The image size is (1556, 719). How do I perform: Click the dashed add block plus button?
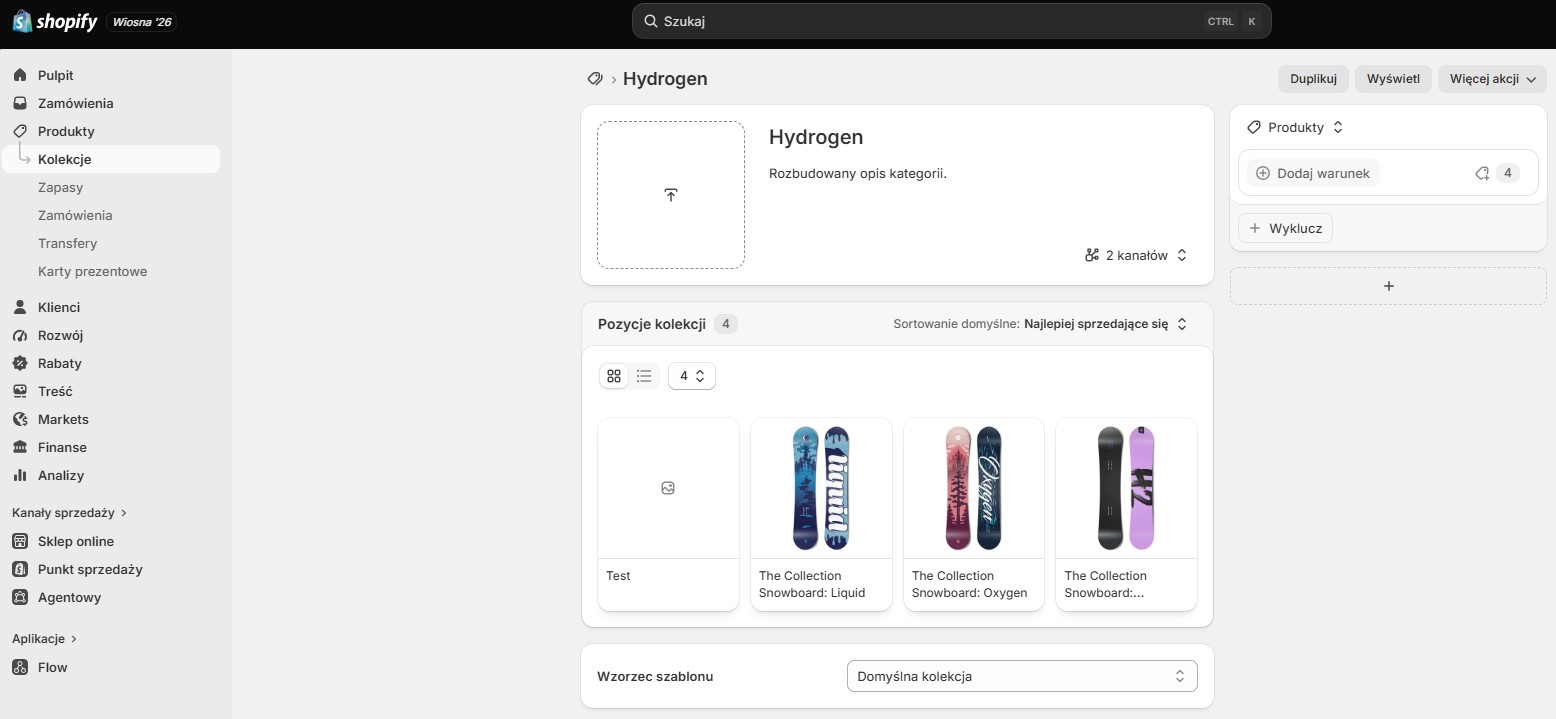point(1388,286)
